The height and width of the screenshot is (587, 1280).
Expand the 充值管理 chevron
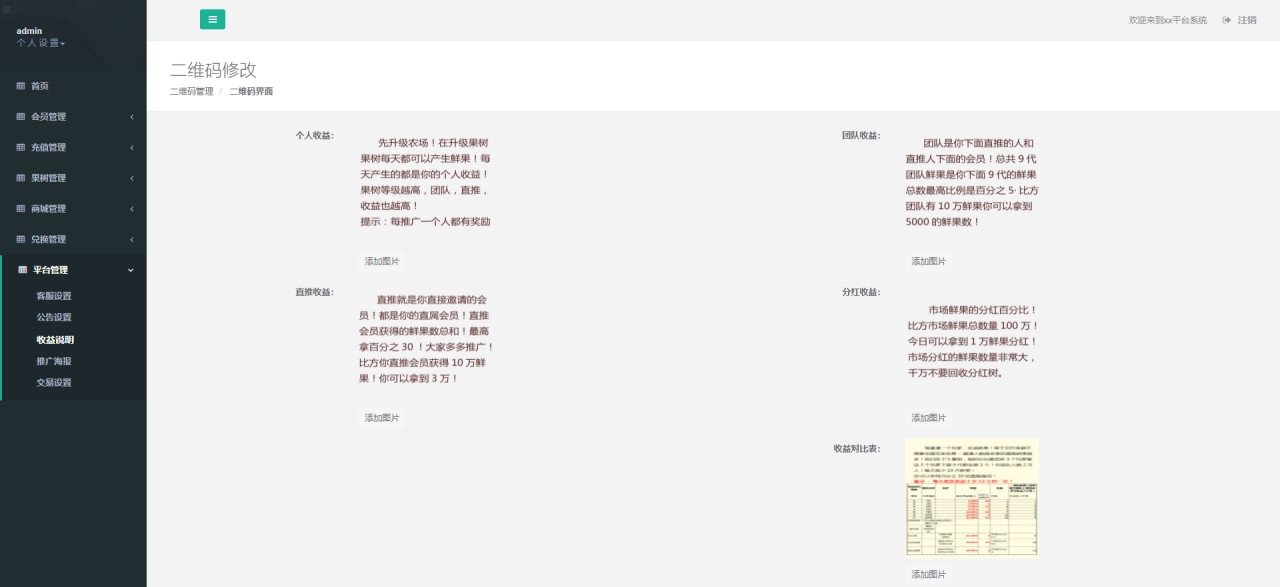coord(131,147)
